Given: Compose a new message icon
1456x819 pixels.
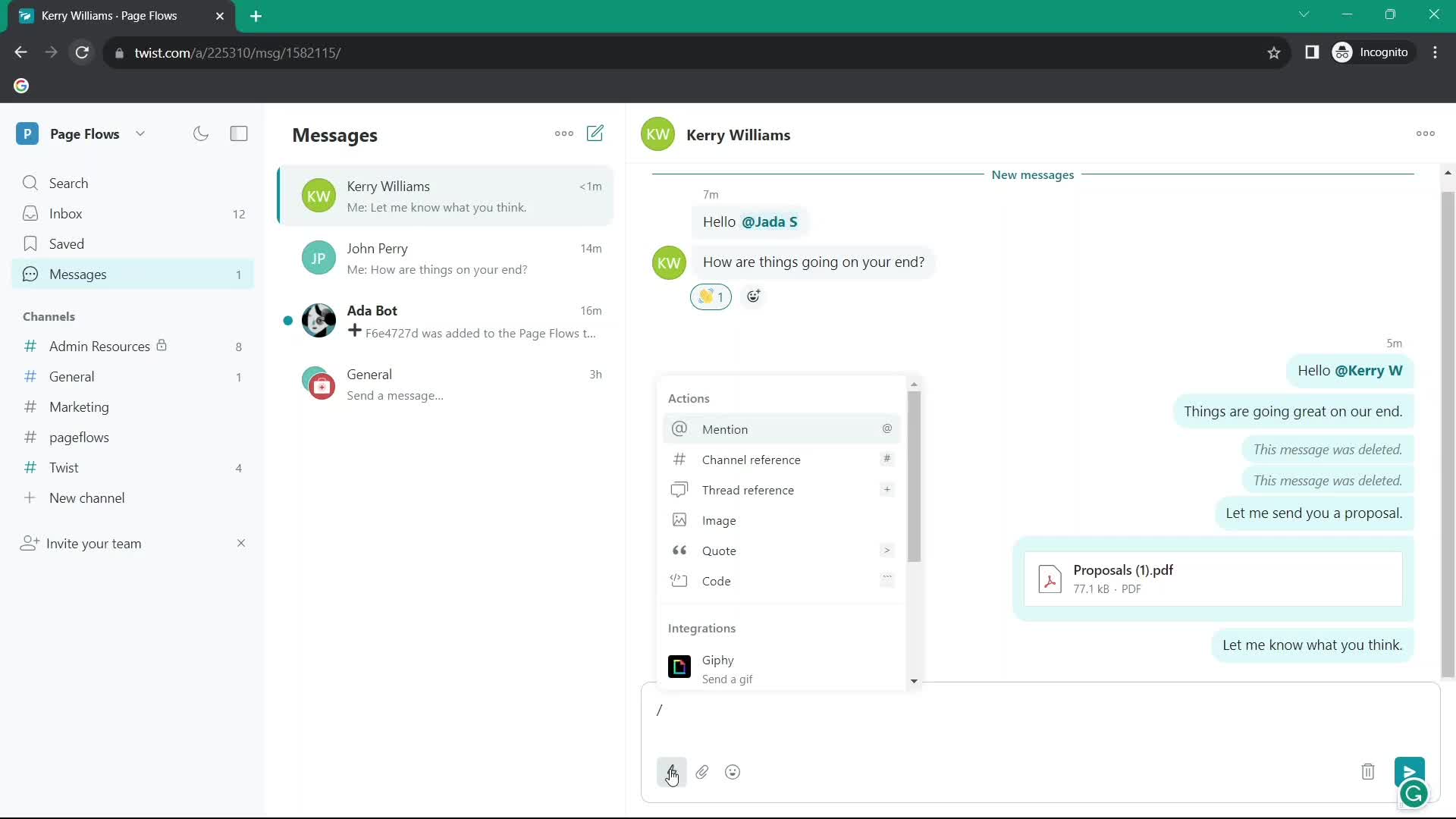Looking at the screenshot, I should point(595,133).
